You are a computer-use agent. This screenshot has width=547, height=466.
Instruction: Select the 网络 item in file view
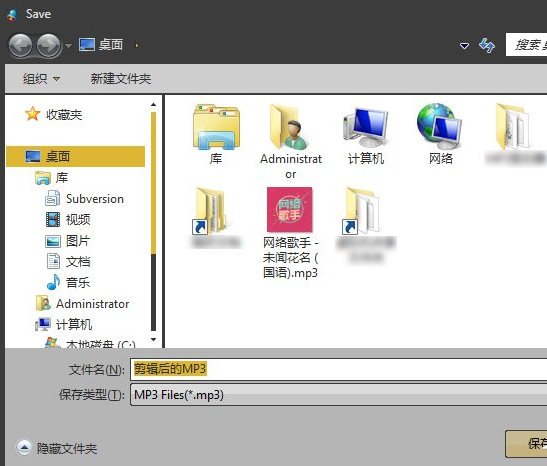[440, 134]
